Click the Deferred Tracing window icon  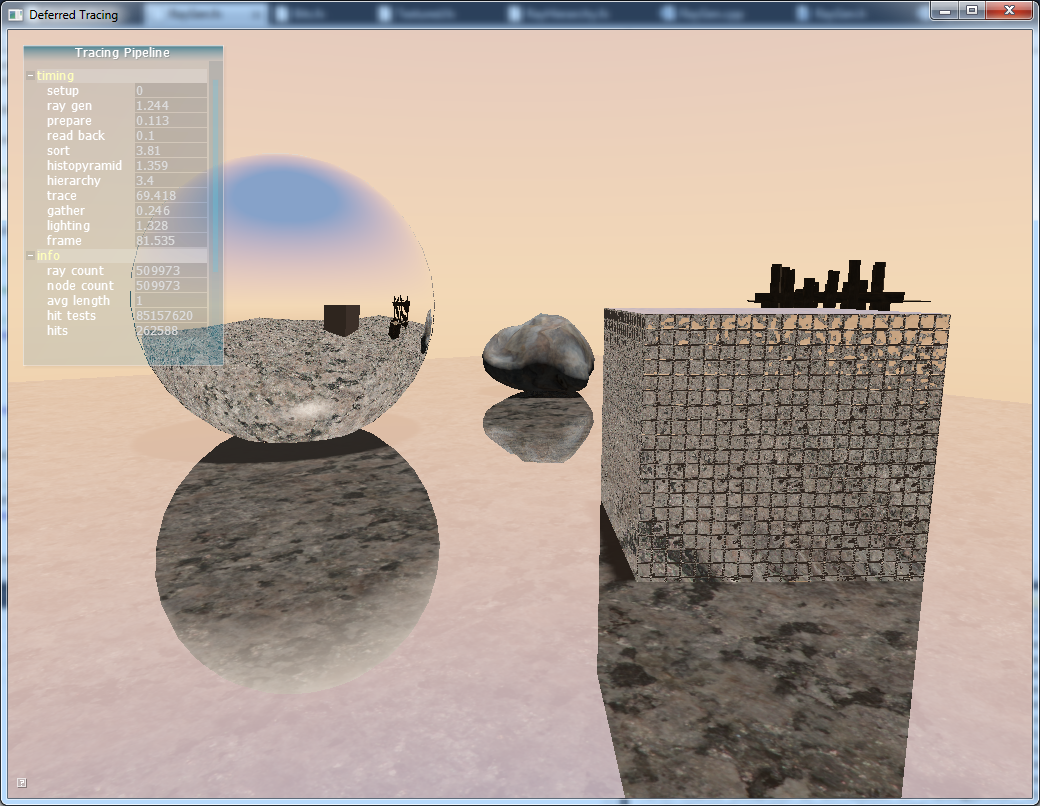[15, 15]
